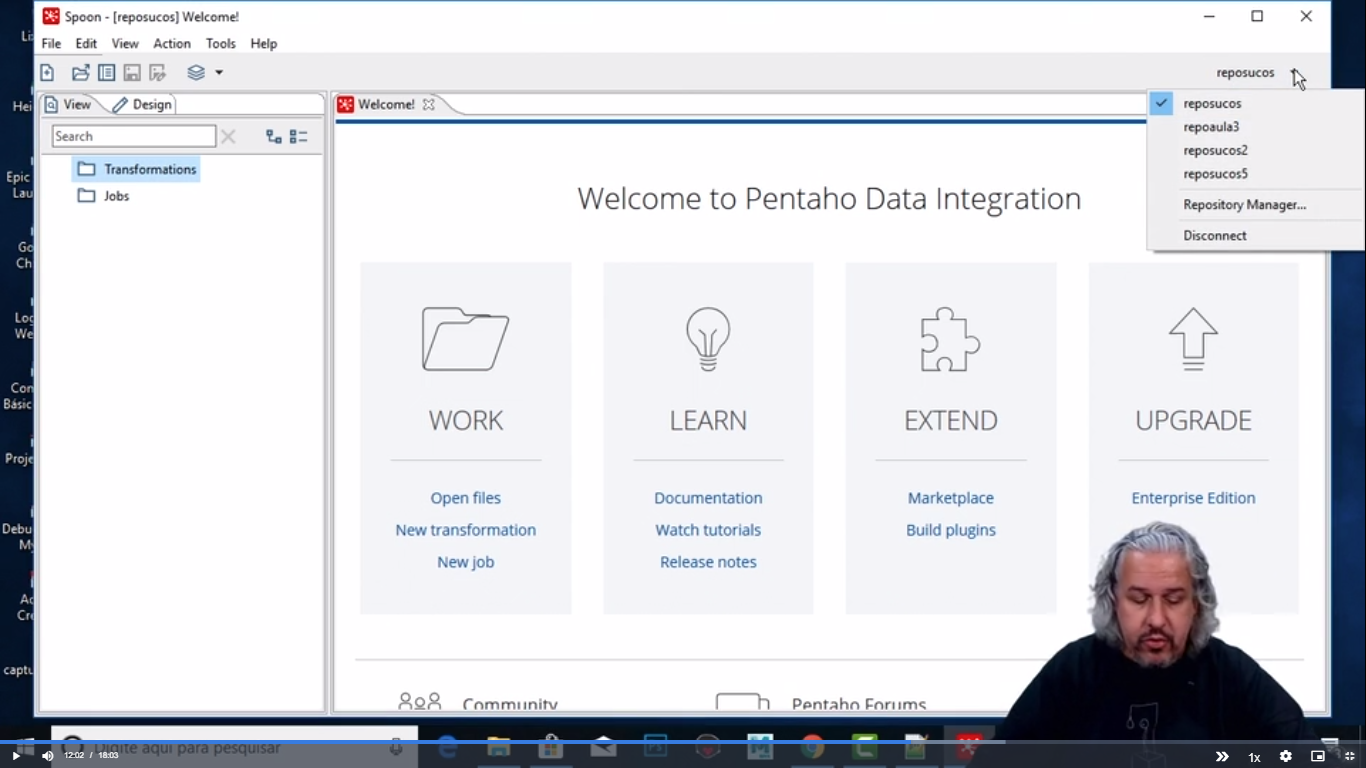
Task: Click the collapse tree list icon
Action: tap(298, 137)
